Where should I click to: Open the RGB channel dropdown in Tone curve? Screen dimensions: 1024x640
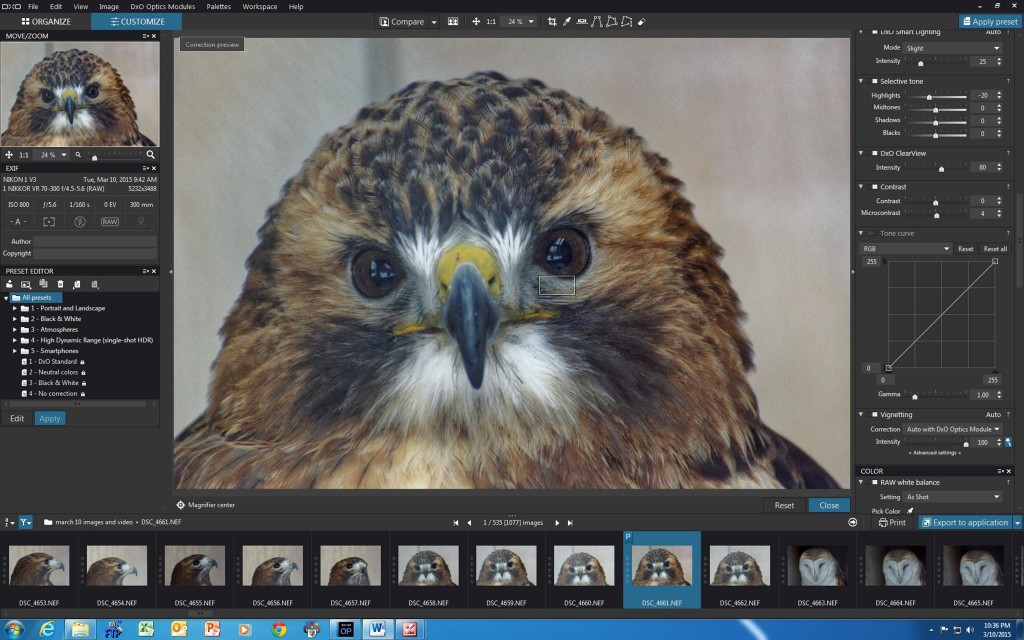click(905, 249)
